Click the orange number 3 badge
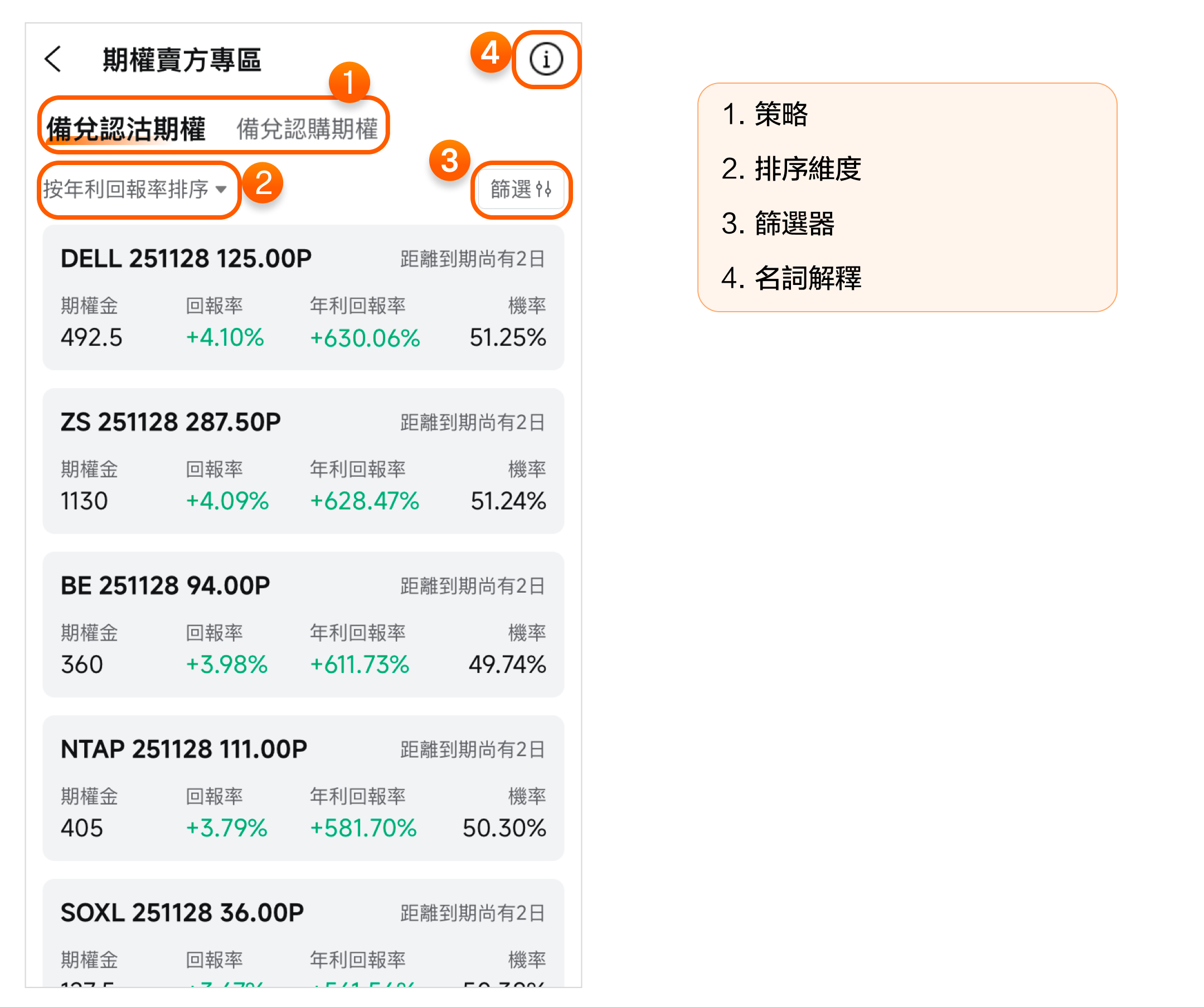The image size is (1204, 1007). coord(449,161)
